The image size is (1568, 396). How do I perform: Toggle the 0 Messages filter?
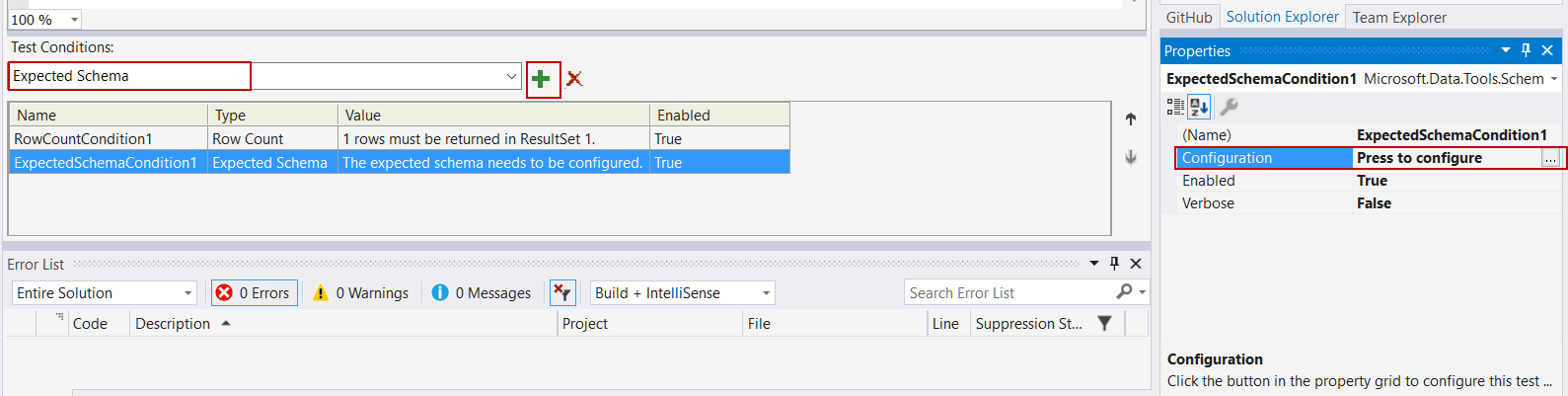(x=482, y=293)
